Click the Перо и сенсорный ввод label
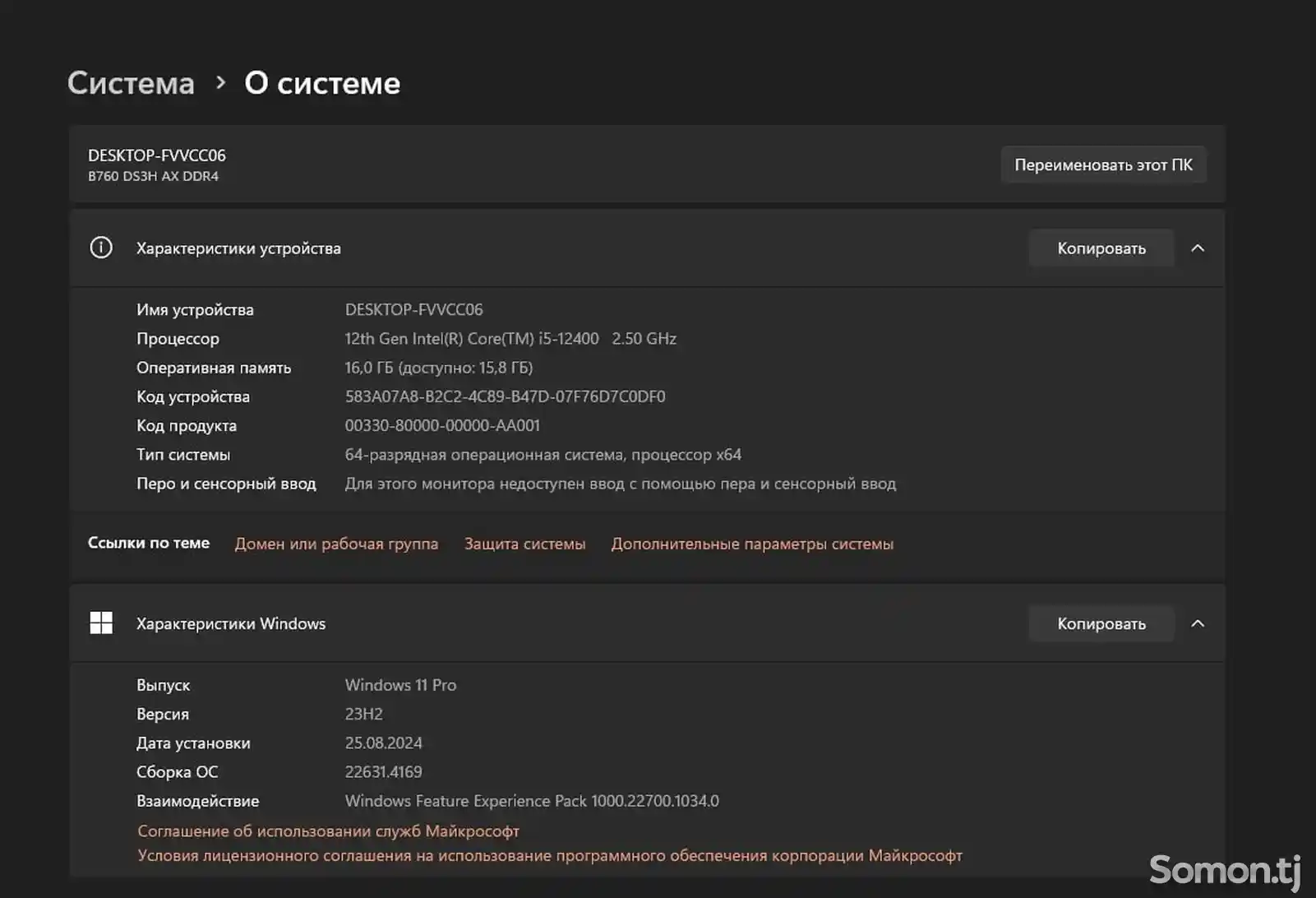Image resolution: width=1316 pixels, height=898 pixels. [226, 484]
